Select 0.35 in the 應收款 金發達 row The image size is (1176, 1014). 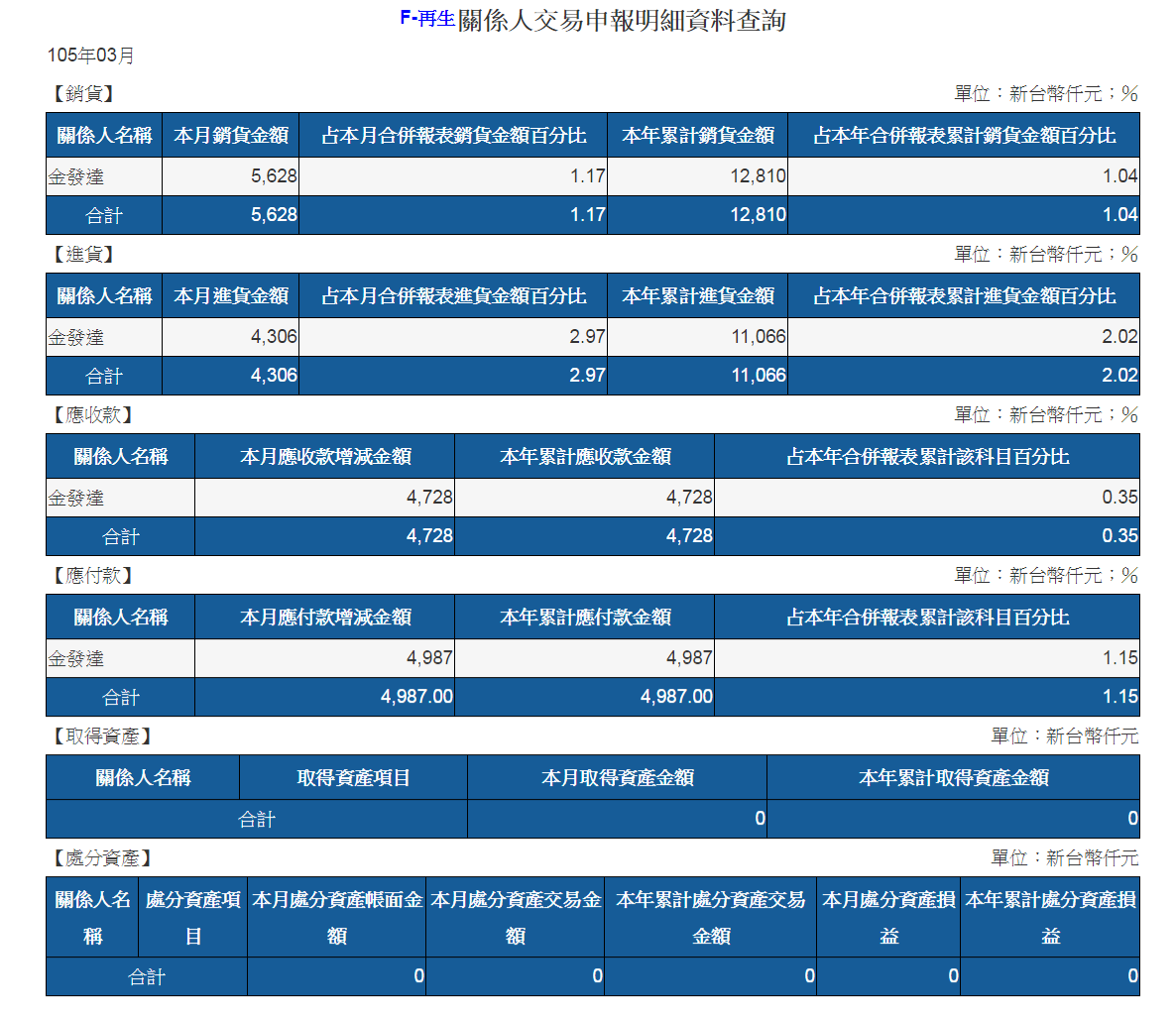tap(1120, 498)
